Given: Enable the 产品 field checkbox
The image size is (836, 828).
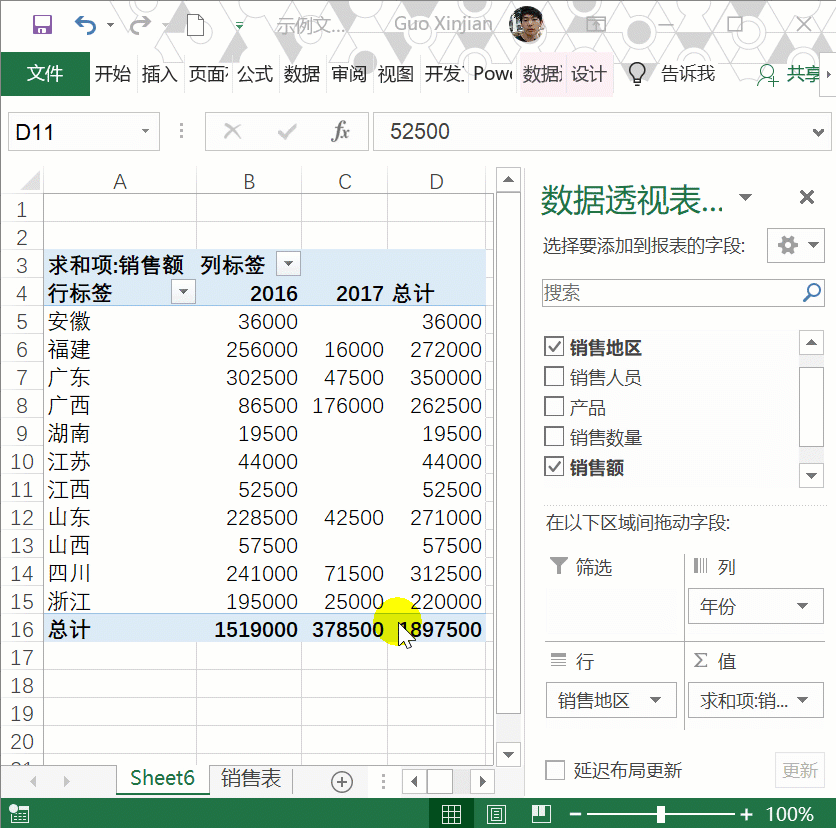Looking at the screenshot, I should pyautogui.click(x=553, y=407).
